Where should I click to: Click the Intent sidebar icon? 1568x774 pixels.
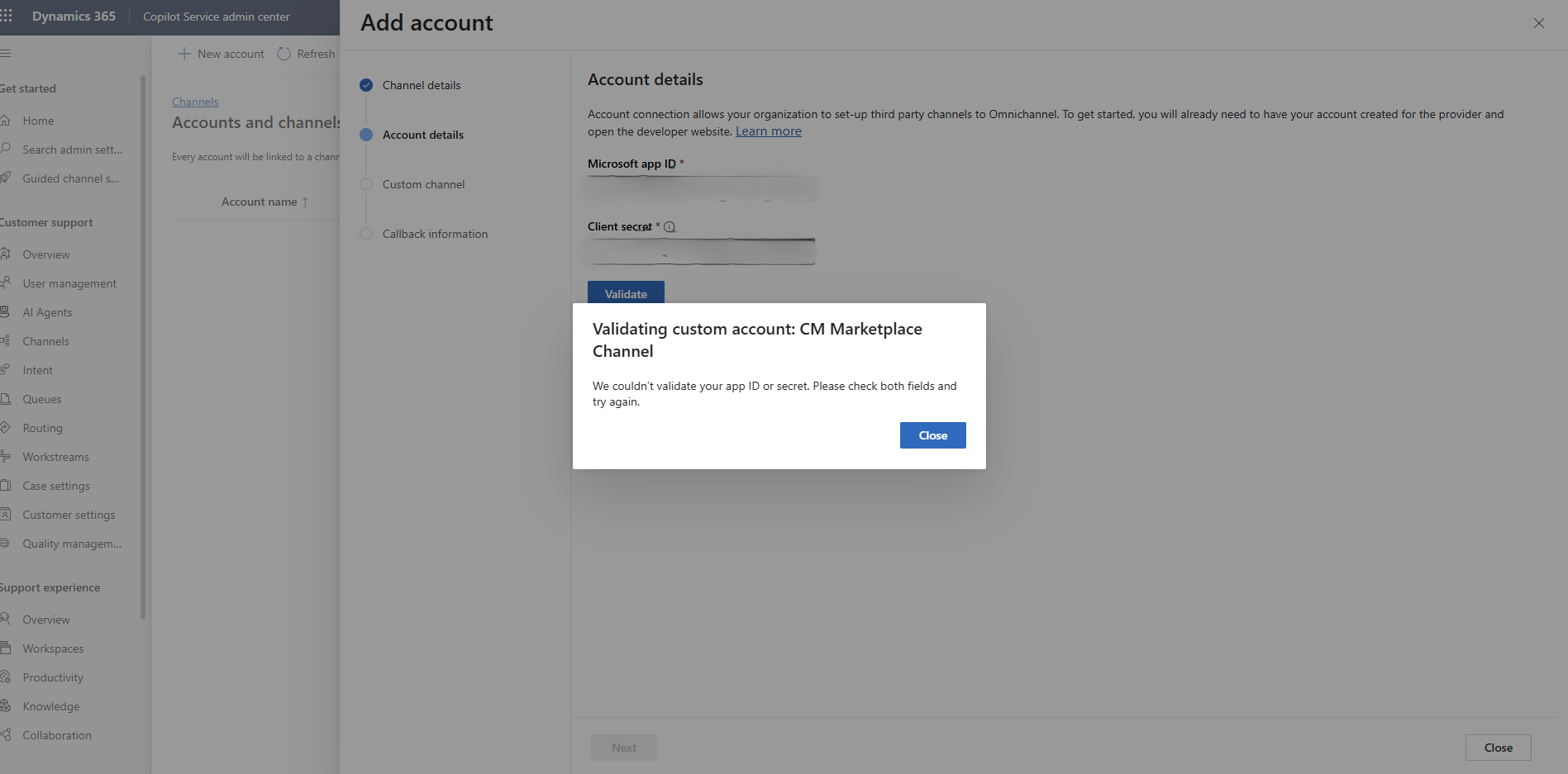(x=5, y=370)
